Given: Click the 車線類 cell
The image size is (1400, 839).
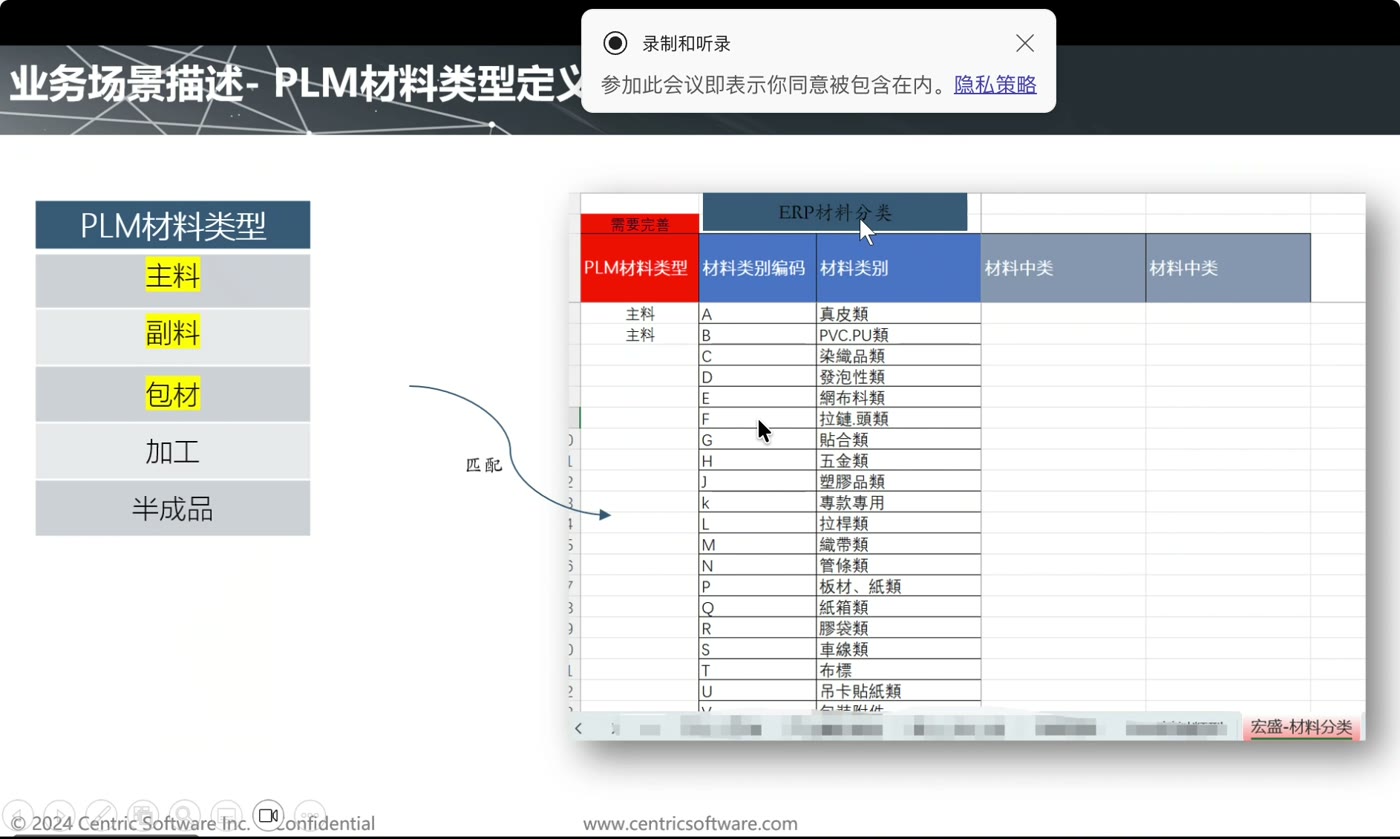Looking at the screenshot, I should pyautogui.click(x=899, y=650).
